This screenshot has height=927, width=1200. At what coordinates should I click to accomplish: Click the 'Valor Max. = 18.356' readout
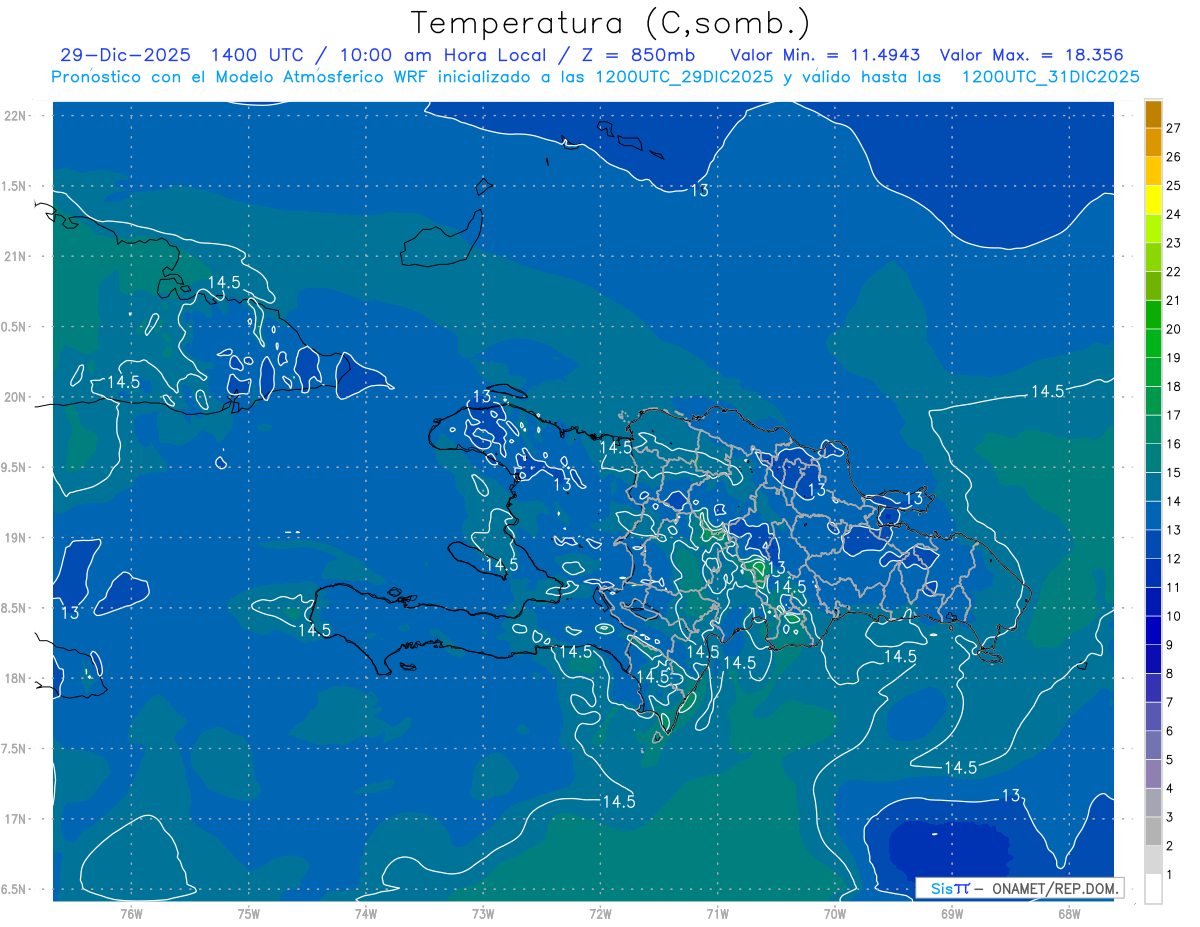(x=1033, y=55)
